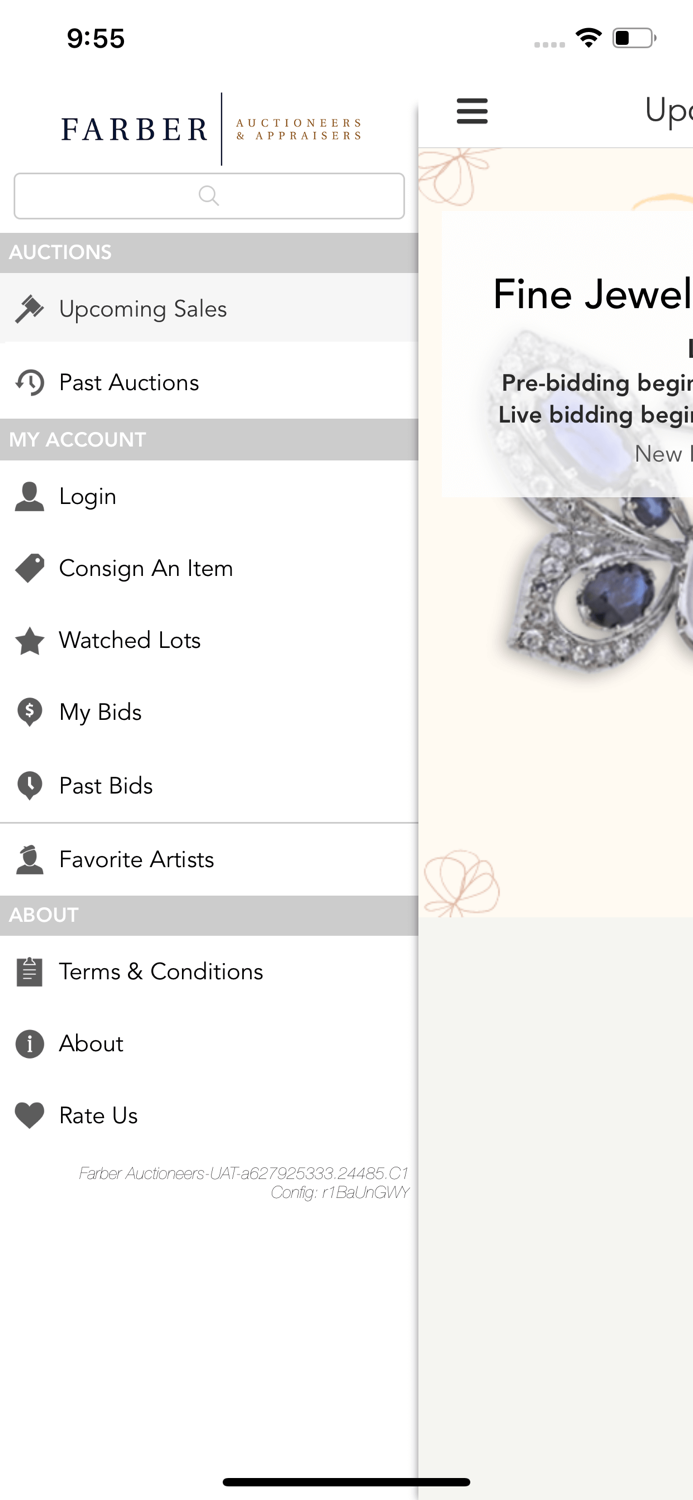Tap the tag icon for Consign An Item
The image size is (693, 1500).
pos(30,568)
